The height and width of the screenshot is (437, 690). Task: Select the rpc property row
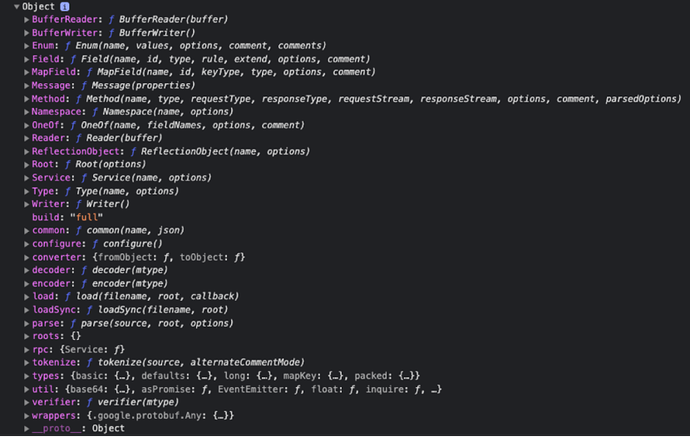click(78, 349)
